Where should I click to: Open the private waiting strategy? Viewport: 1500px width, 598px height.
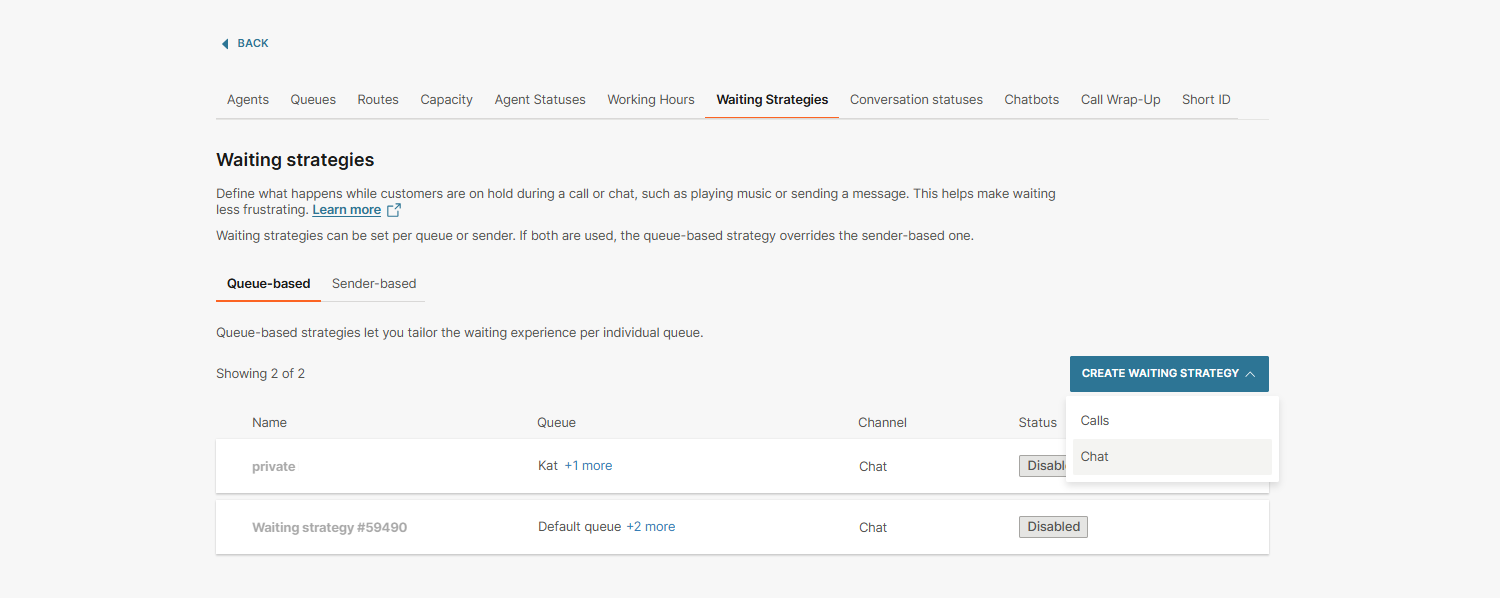[x=274, y=467]
